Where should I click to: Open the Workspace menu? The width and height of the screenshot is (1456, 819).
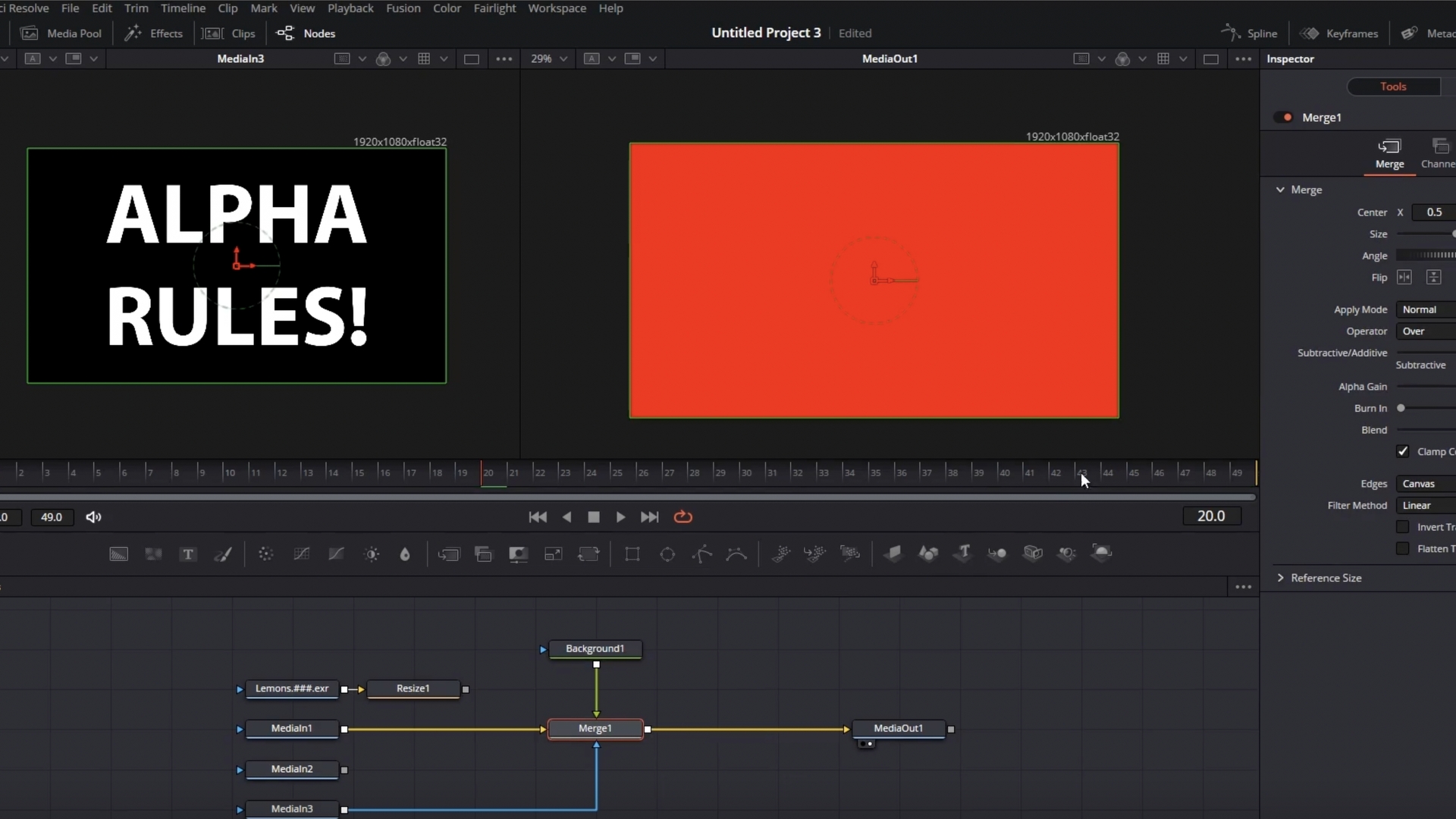pyautogui.click(x=557, y=8)
